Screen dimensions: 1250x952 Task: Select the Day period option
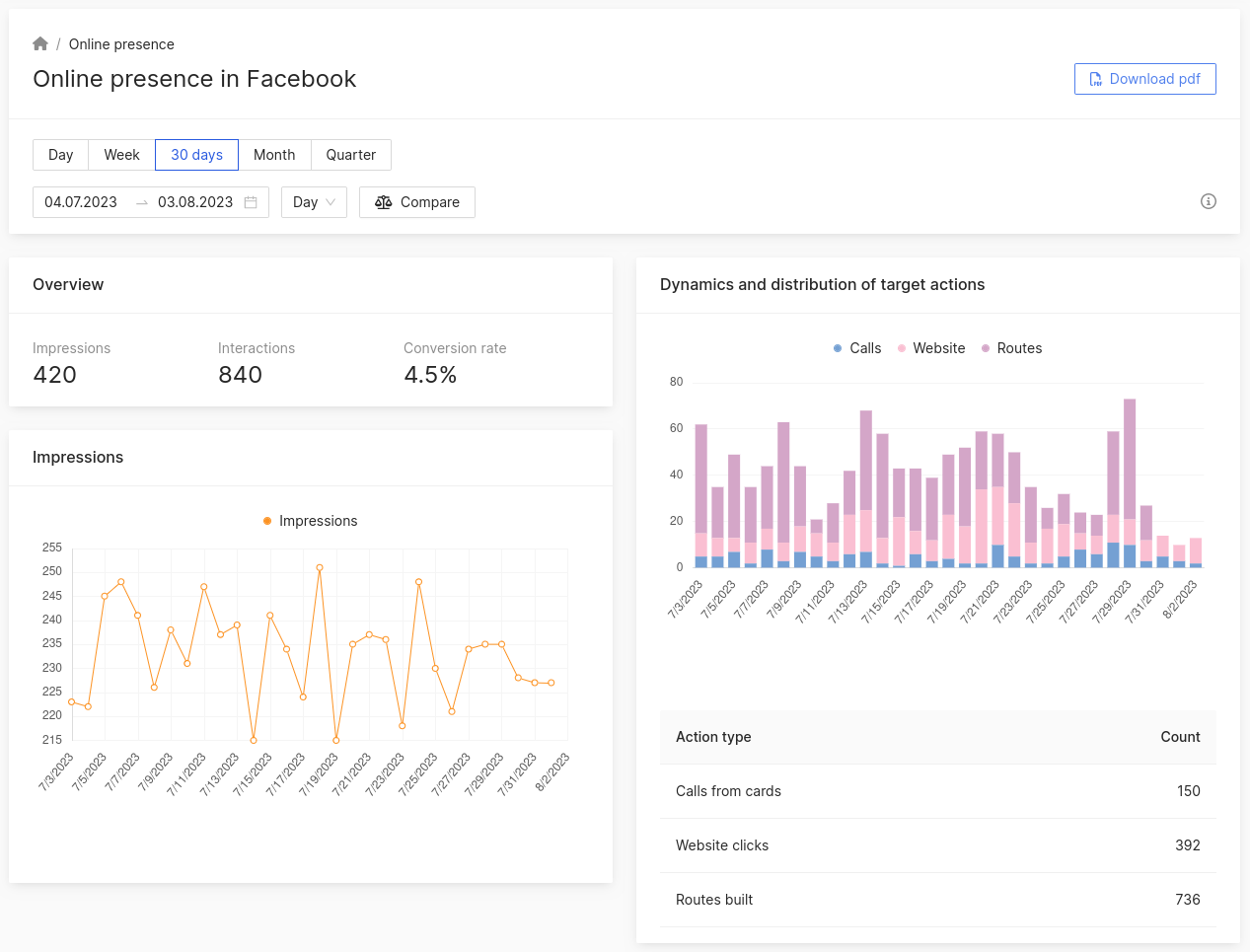[x=61, y=155]
